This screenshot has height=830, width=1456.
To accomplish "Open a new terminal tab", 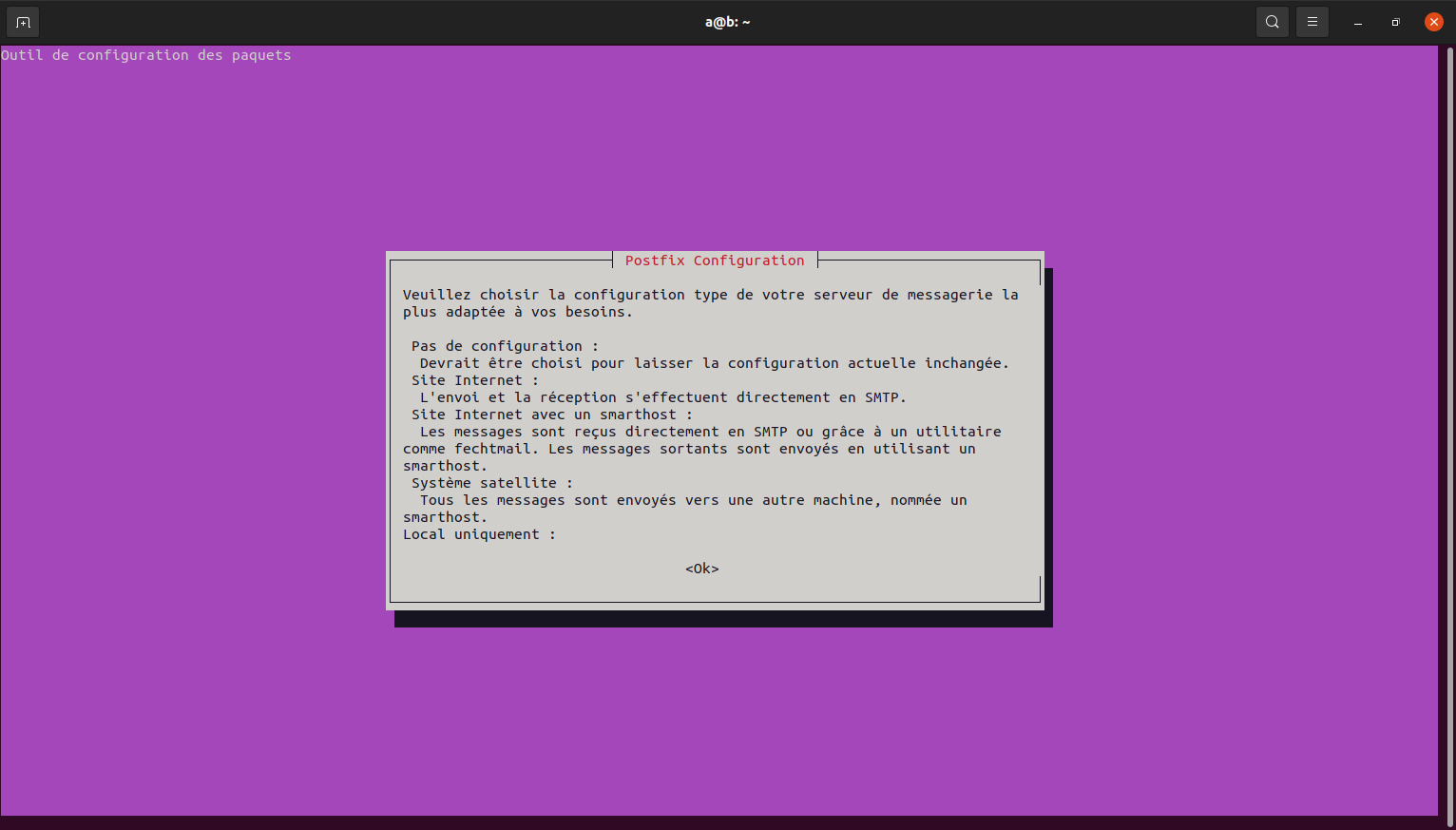I will (x=23, y=22).
